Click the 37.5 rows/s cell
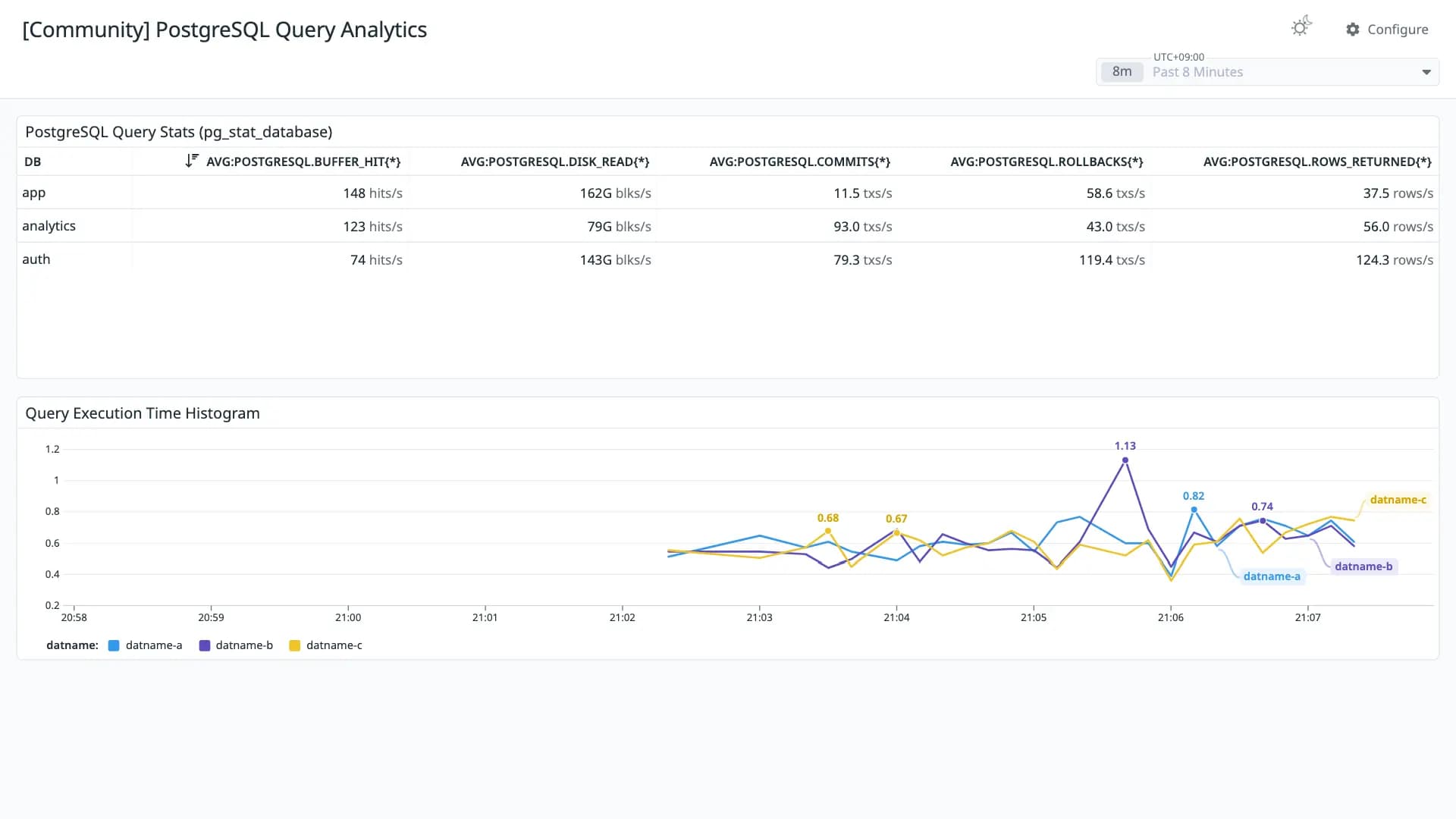Viewport: 1456px width, 819px height. (x=1398, y=193)
